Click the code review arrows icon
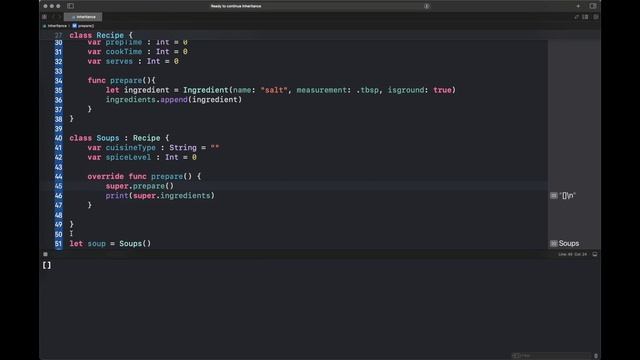This screenshot has height=360, width=640. click(x=576, y=17)
